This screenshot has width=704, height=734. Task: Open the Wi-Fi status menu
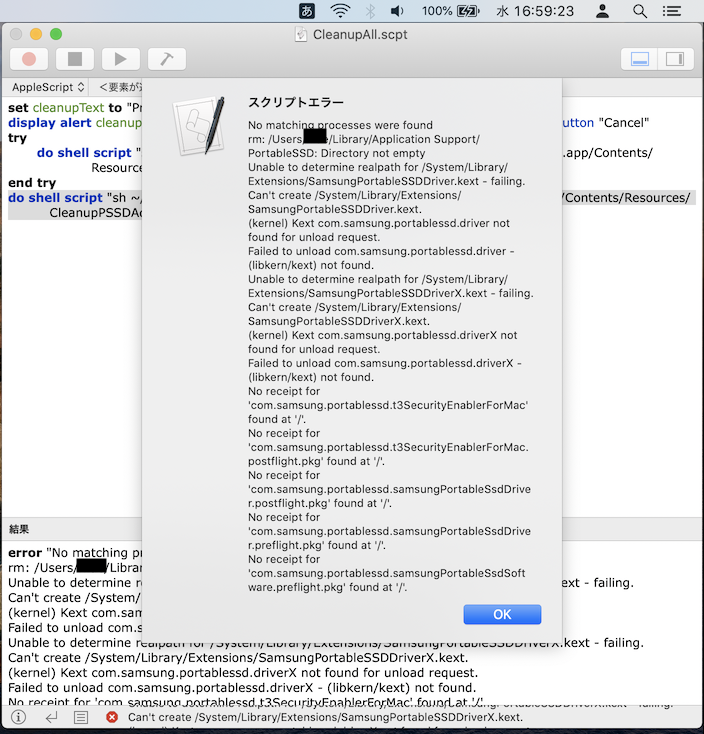(340, 11)
